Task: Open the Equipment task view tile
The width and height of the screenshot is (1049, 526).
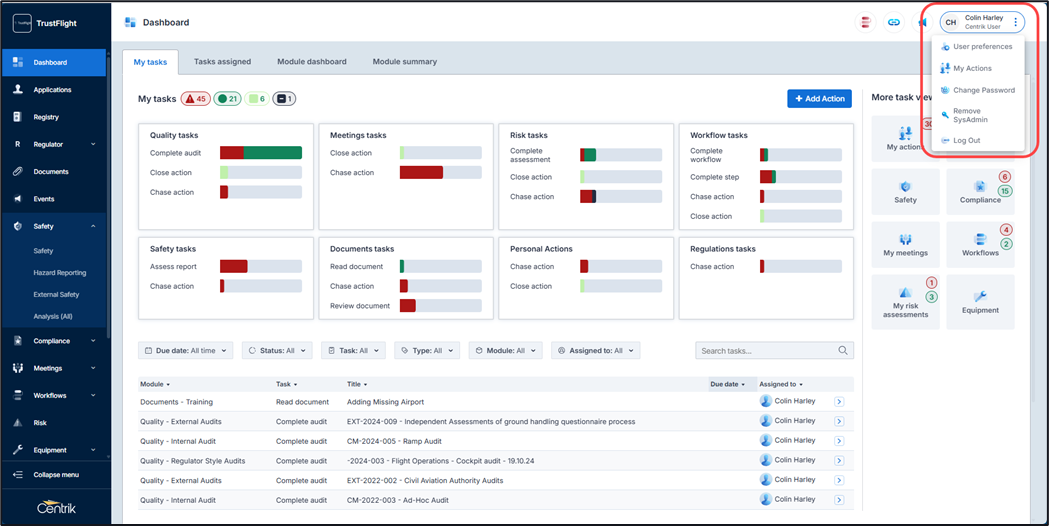Action: [980, 301]
